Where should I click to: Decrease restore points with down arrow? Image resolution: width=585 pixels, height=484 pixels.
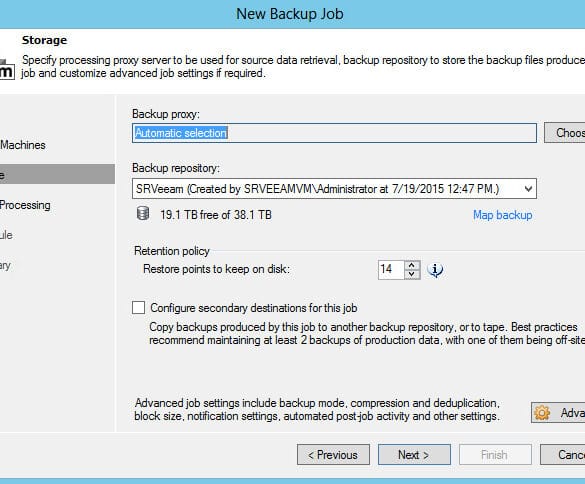tap(412, 274)
